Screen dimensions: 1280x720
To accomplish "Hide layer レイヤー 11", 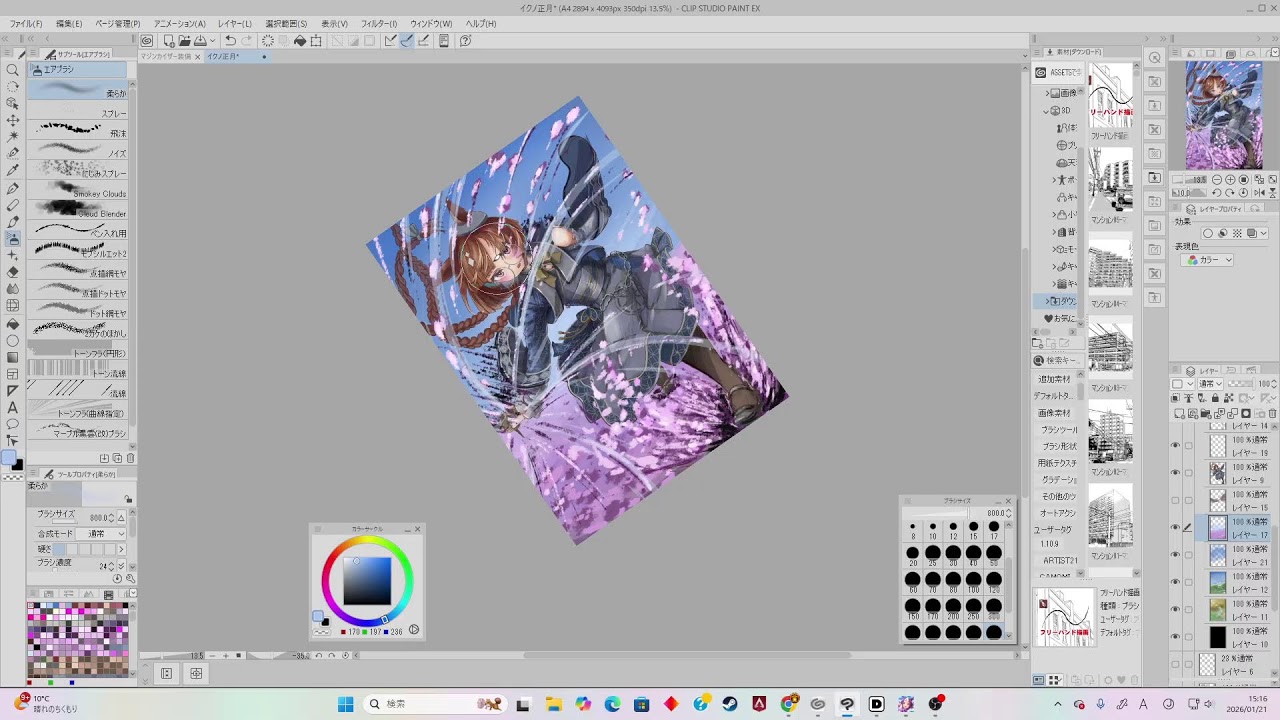I will pyautogui.click(x=1175, y=610).
